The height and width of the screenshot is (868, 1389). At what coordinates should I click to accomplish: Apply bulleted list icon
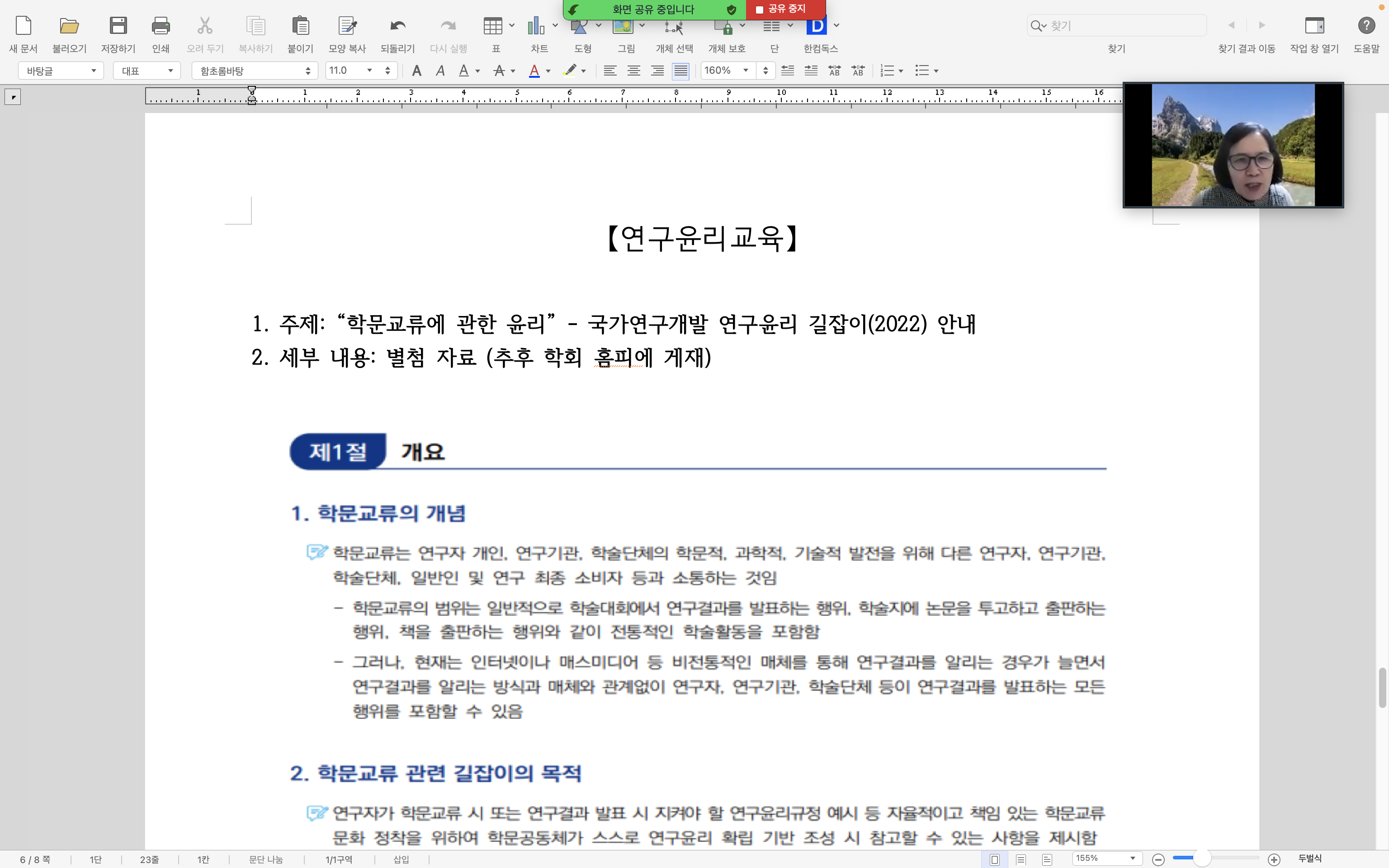point(922,71)
